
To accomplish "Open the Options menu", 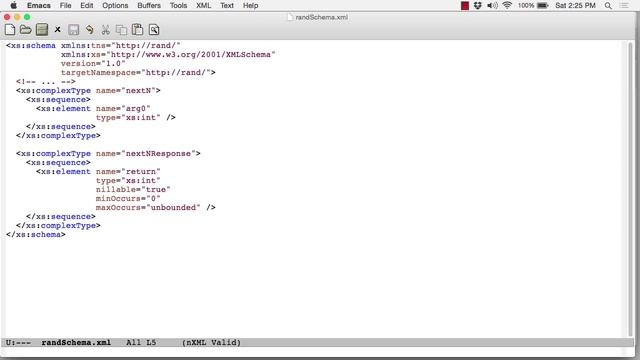I will click(115, 5).
